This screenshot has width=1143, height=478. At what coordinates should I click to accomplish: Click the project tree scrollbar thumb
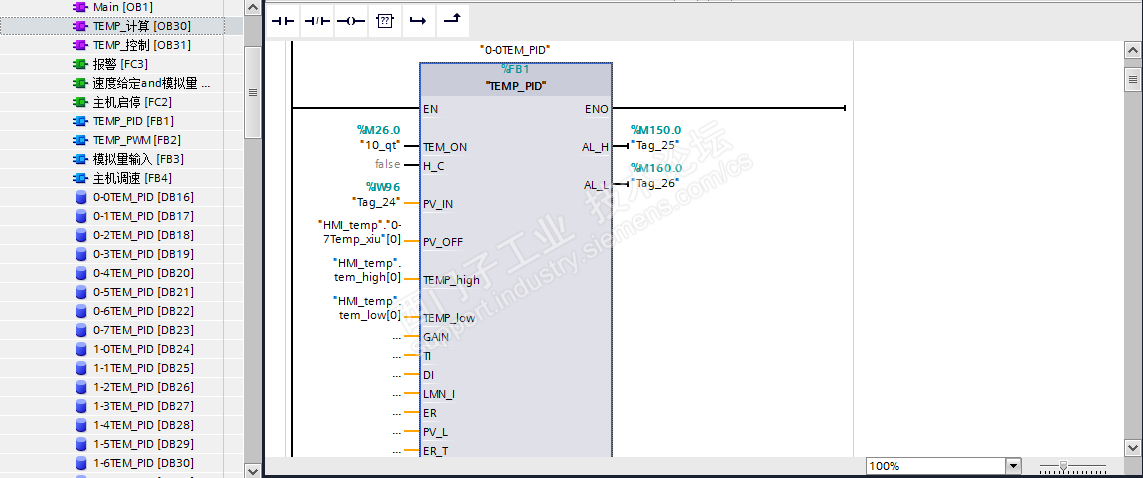point(252,93)
